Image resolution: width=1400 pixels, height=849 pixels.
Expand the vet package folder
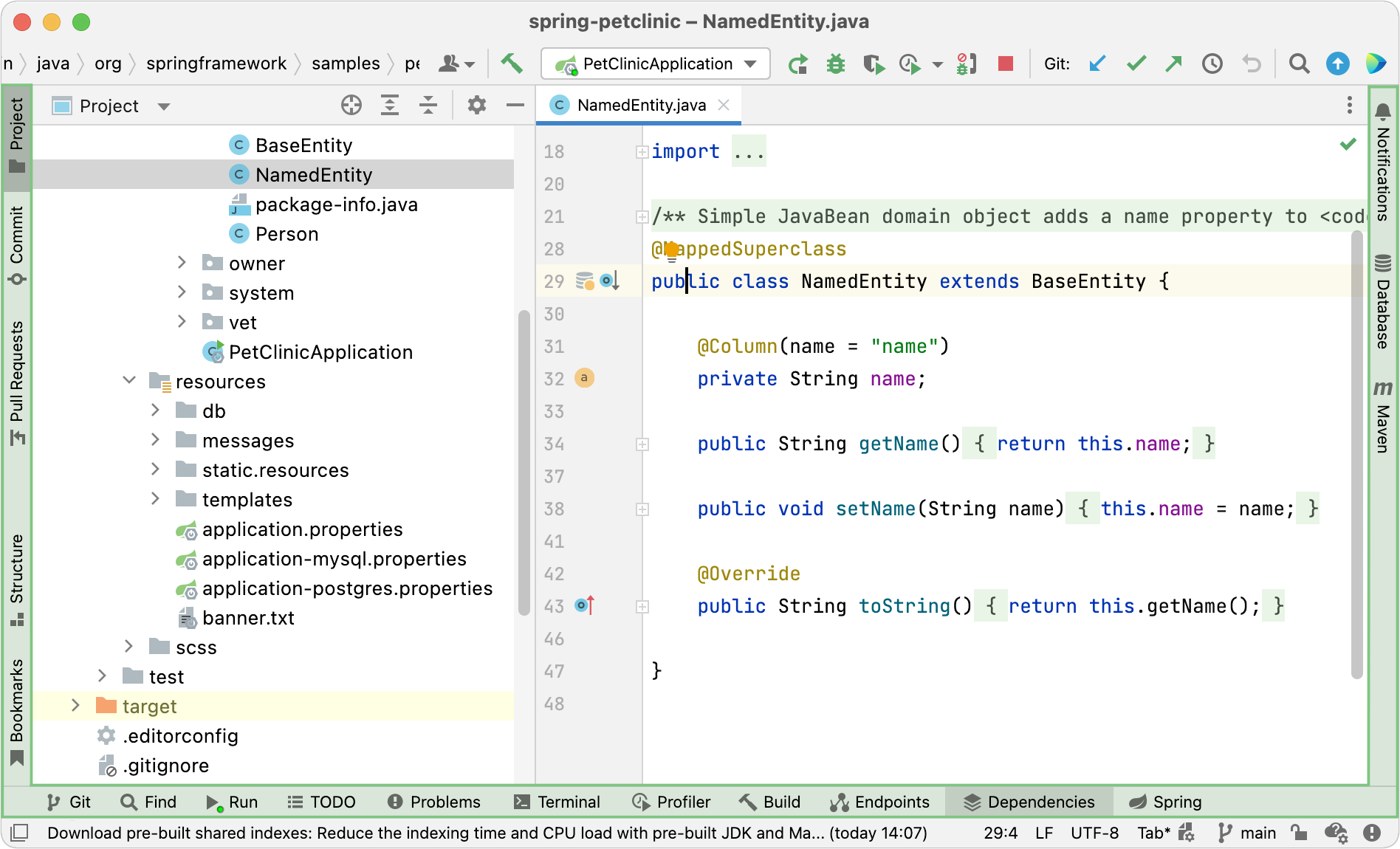182,322
